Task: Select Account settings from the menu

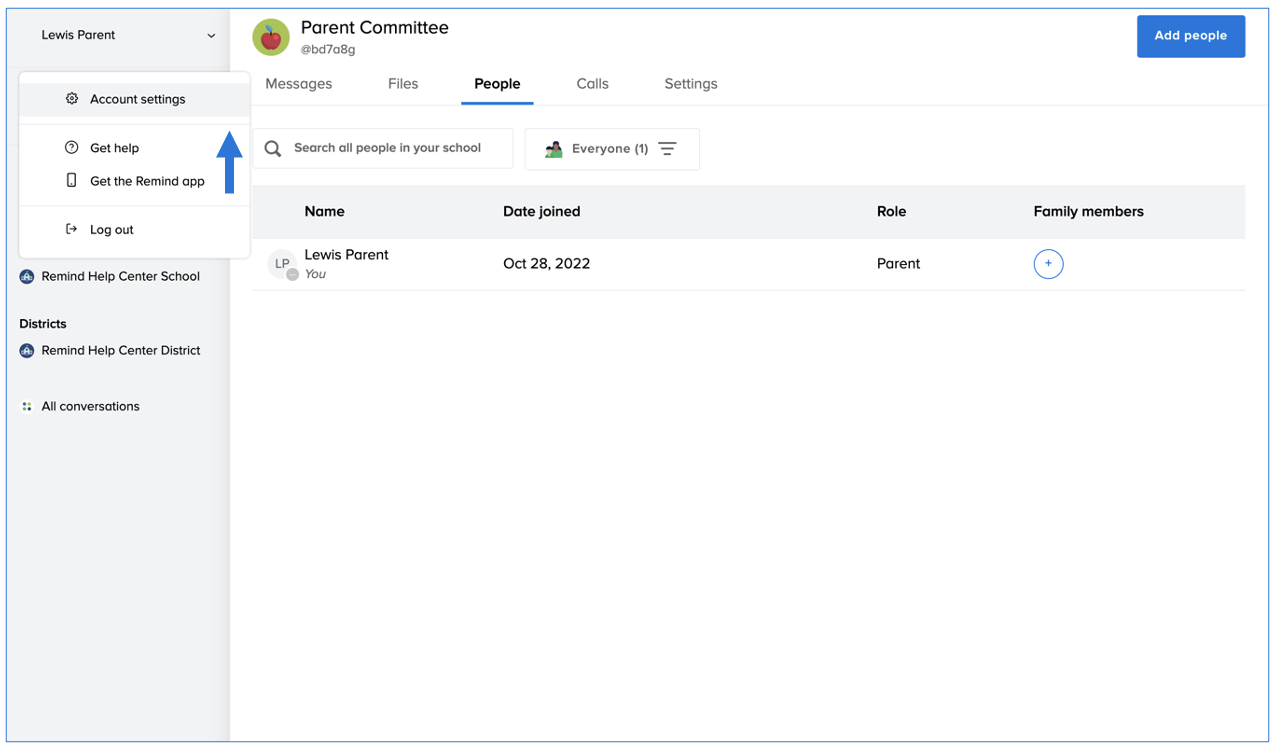Action: [x=137, y=99]
